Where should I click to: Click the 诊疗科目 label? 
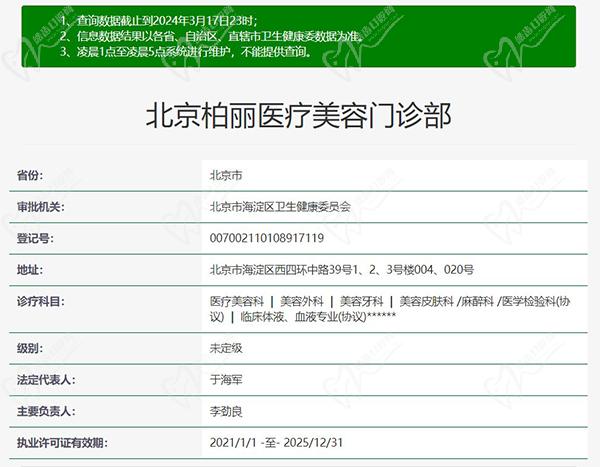(41, 301)
